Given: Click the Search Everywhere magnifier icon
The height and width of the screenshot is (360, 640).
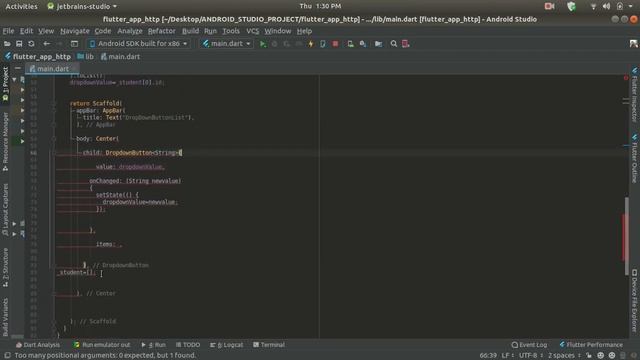Looking at the screenshot, I should tap(393, 44).
